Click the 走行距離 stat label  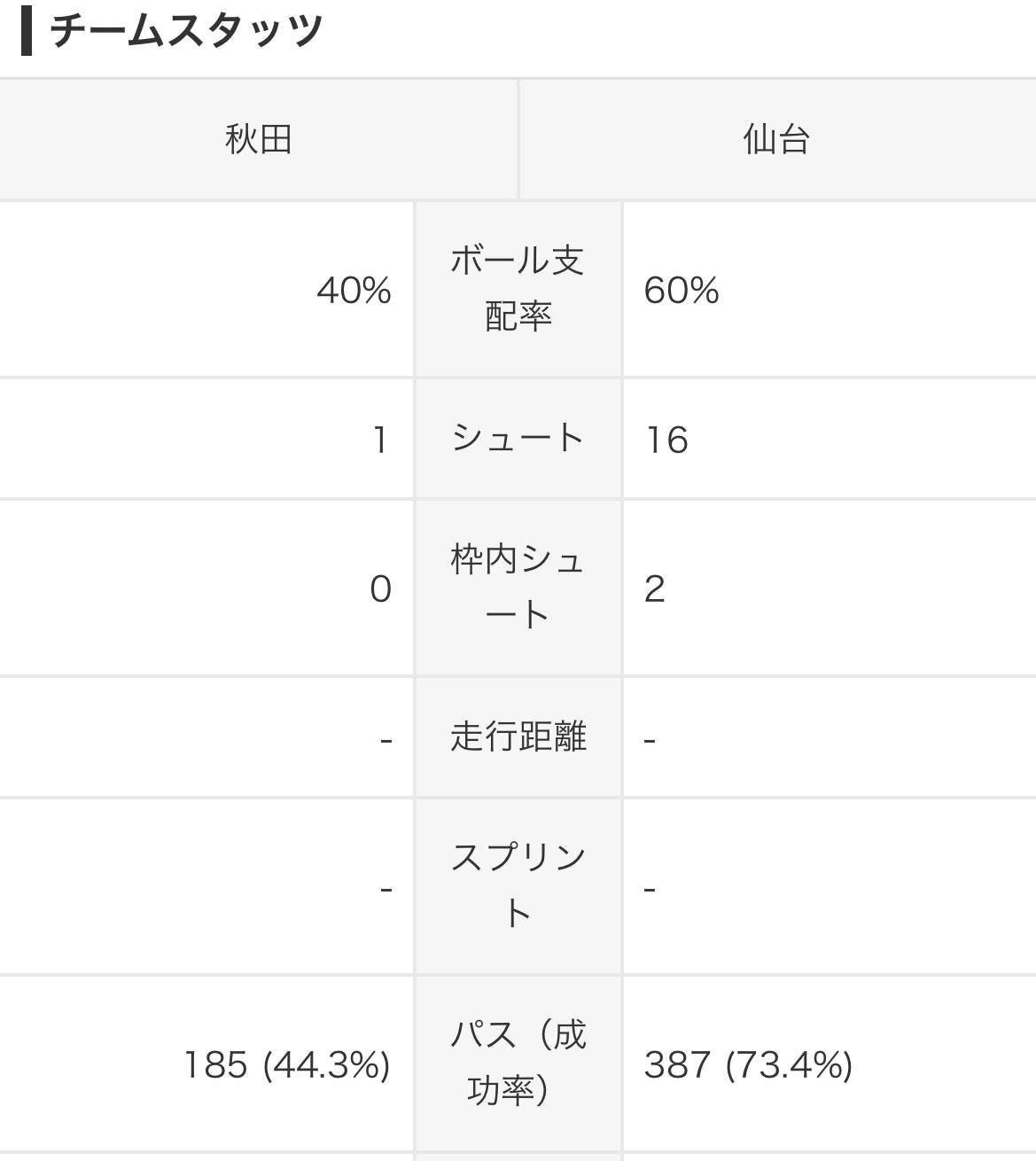pos(518,737)
